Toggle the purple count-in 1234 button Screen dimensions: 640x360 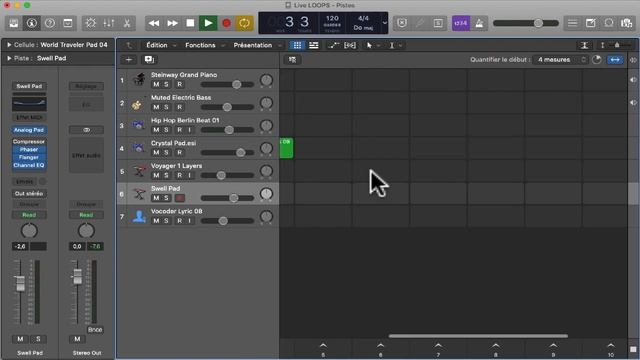point(461,23)
